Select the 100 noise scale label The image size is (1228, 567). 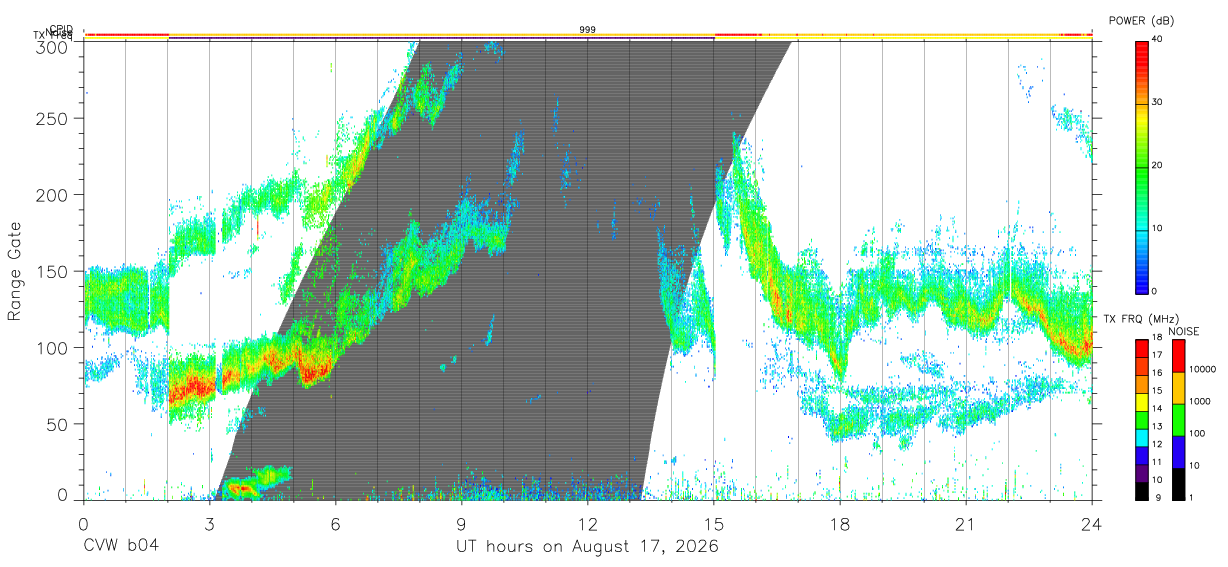(1196, 433)
